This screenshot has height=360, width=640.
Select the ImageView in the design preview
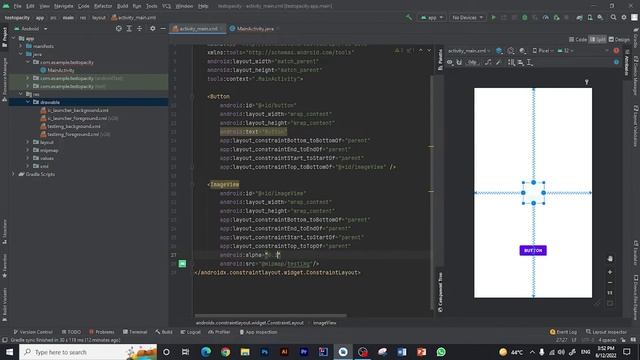[x=533, y=193]
